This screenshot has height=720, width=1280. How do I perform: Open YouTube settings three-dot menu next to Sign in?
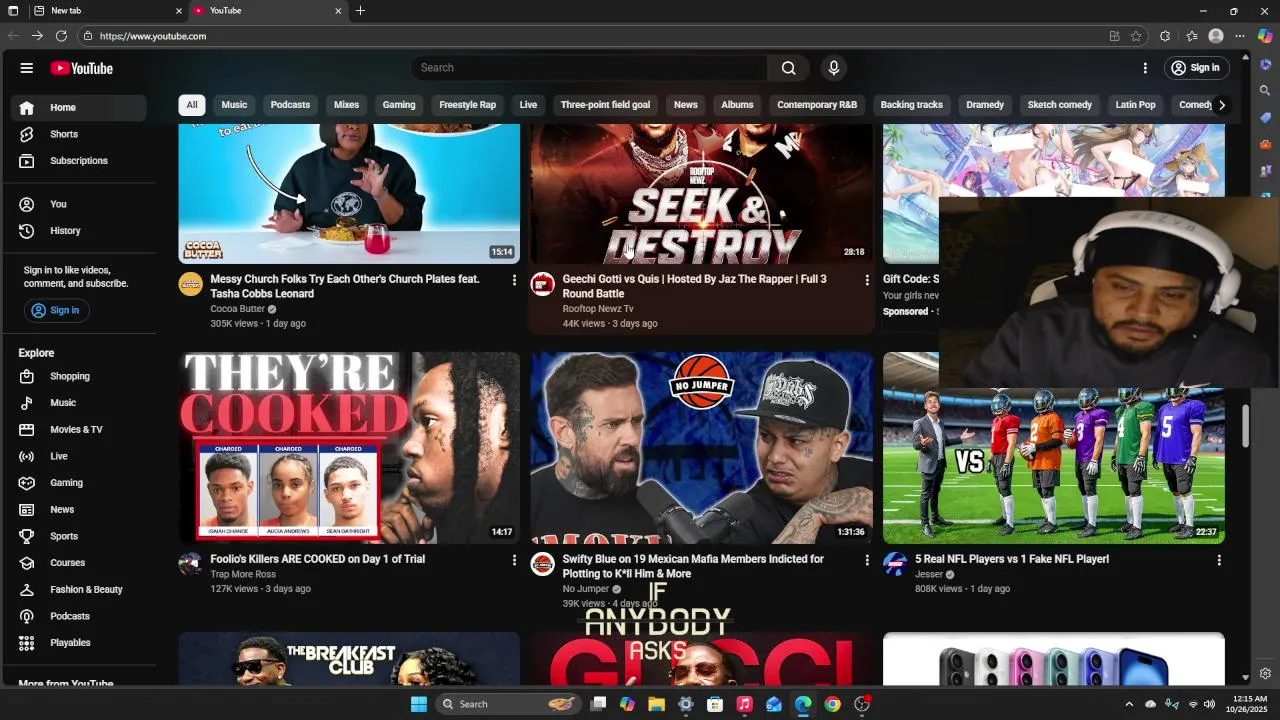(1145, 68)
